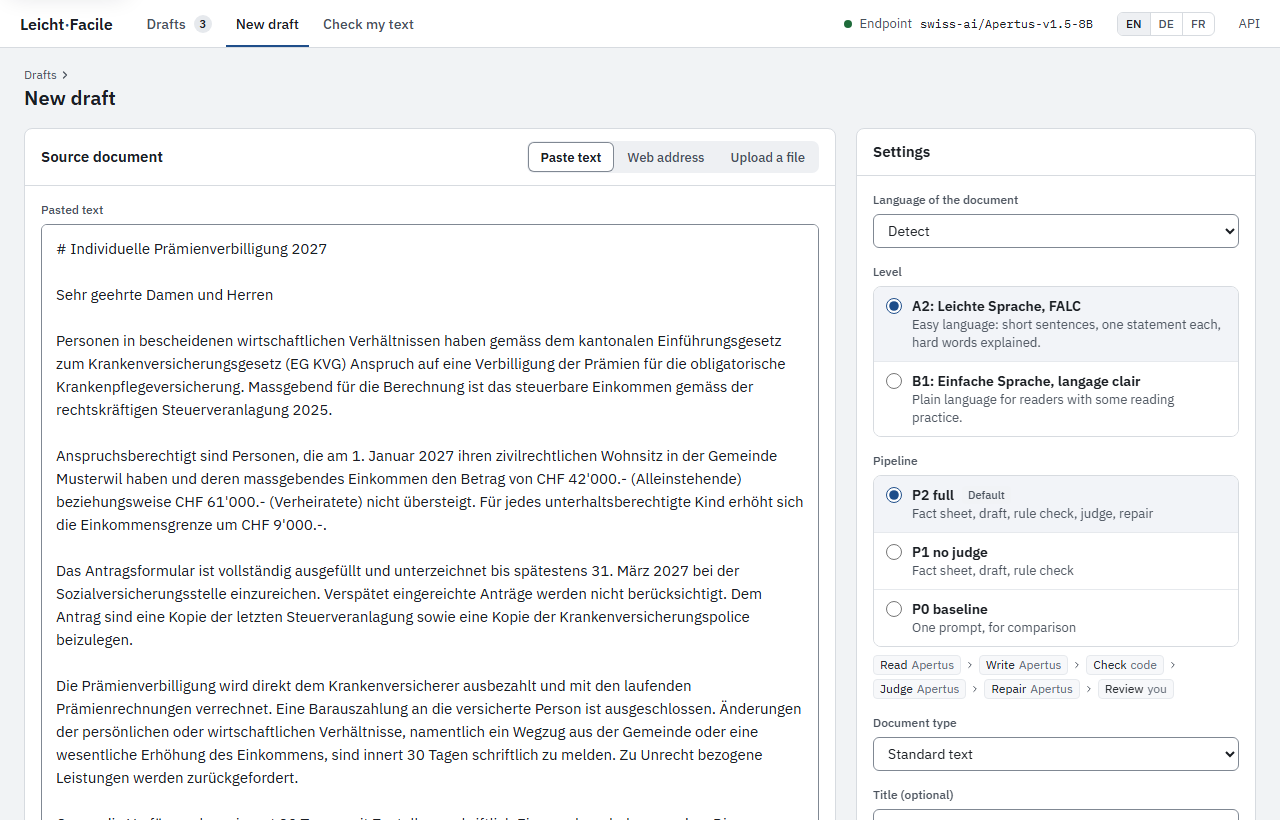The image size is (1280, 820).
Task: Click the Default badge next to P2 full
Action: [986, 495]
